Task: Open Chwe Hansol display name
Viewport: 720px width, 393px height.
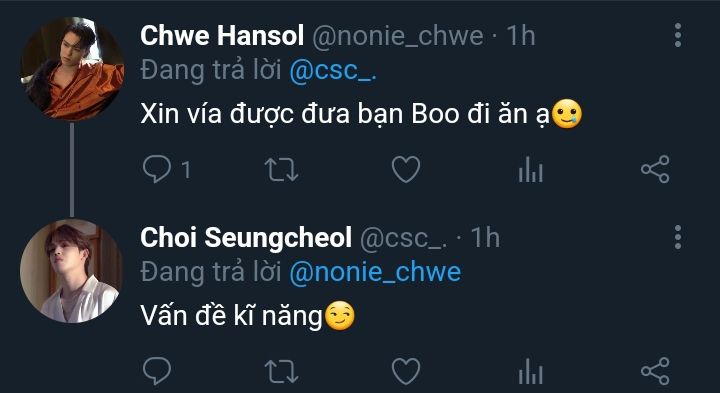Action: [222, 35]
